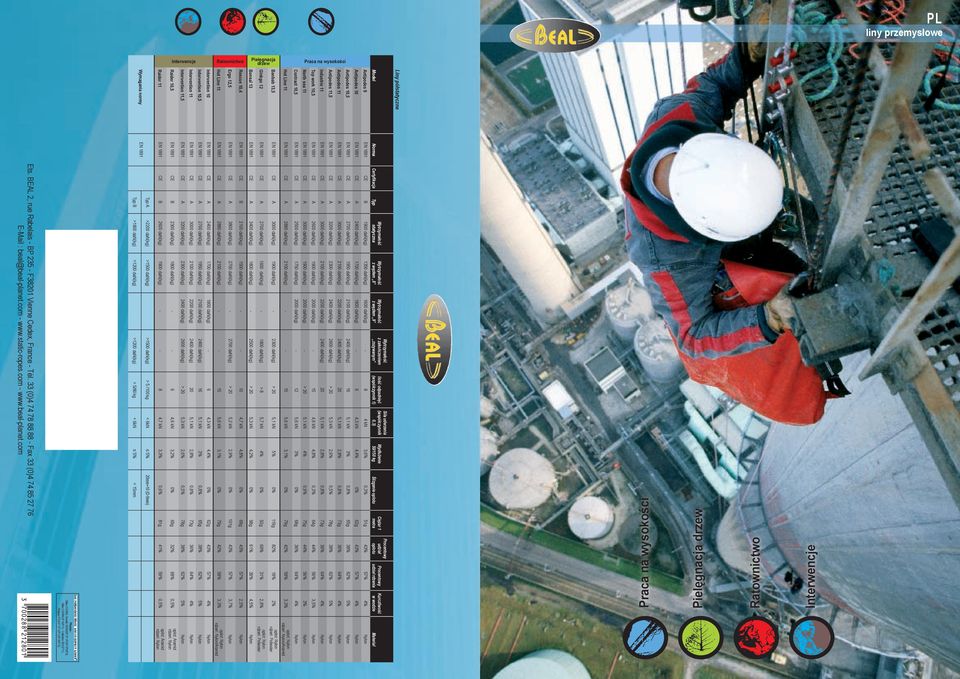Click the 'liny przemysłowe' cover title
This screenshot has width=960, height=679.
pos(904,32)
